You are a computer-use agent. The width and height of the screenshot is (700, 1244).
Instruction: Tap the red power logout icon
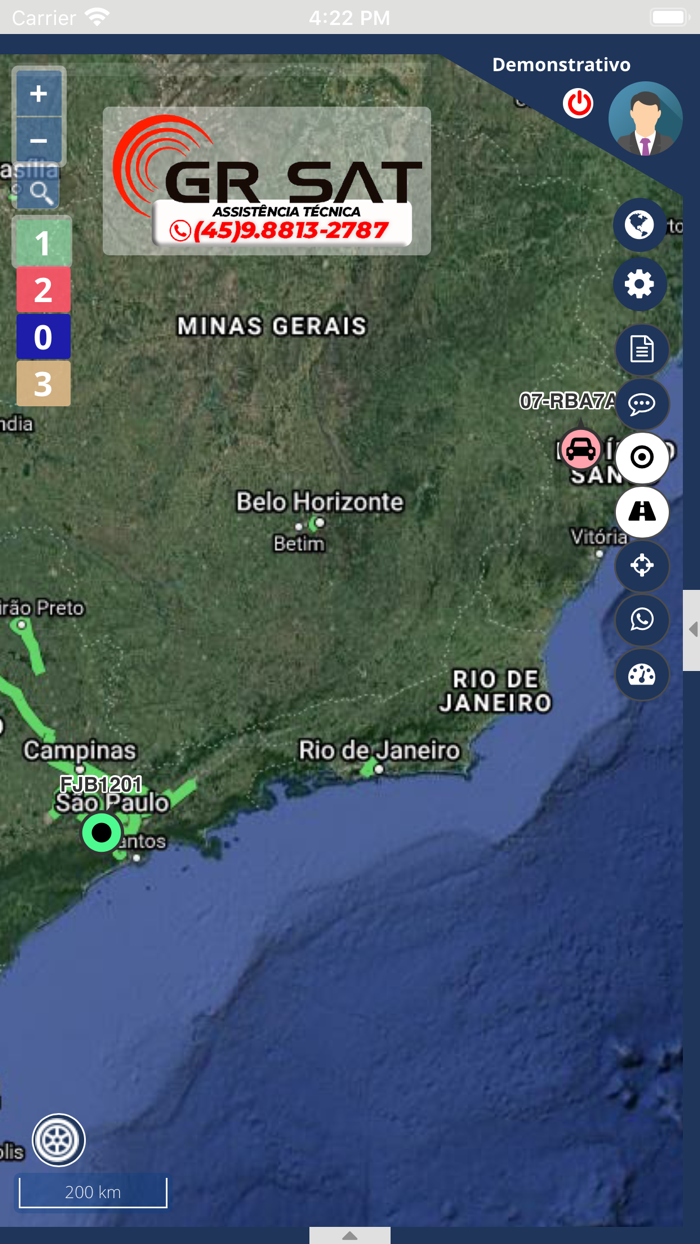coord(578,103)
